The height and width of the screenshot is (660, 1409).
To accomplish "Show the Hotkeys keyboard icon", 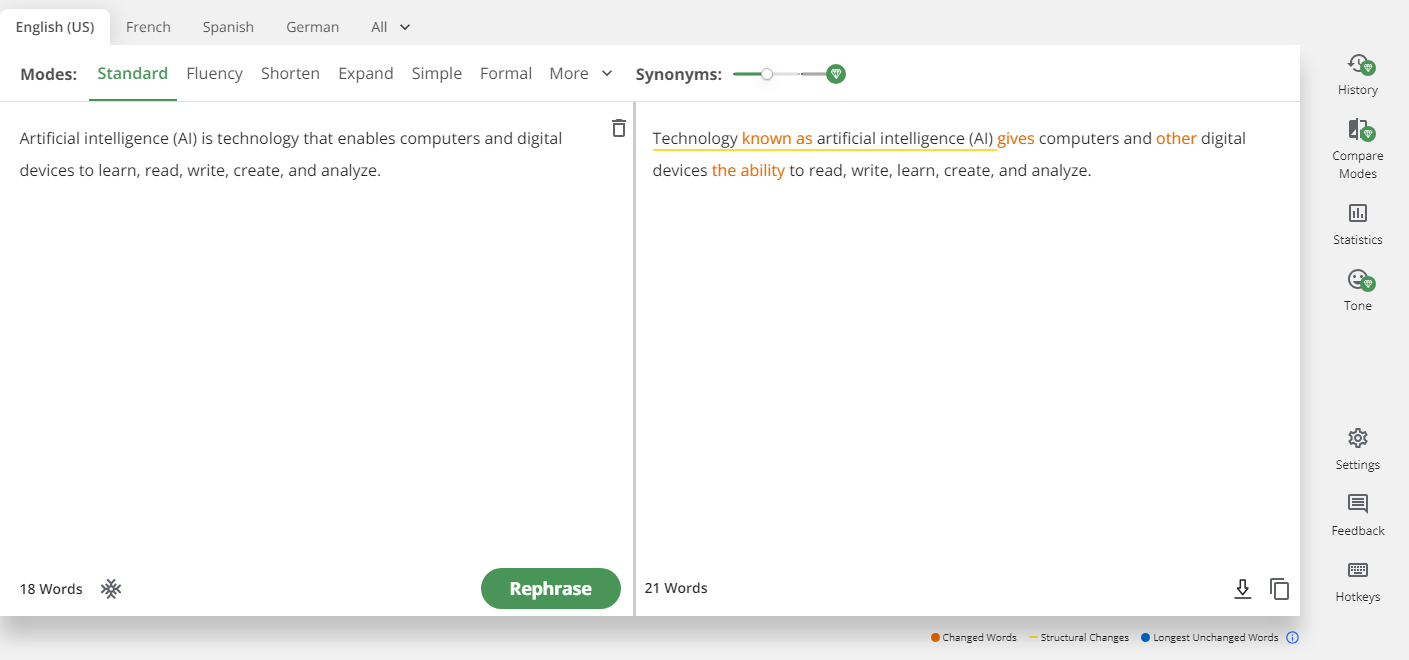I will tap(1357, 571).
